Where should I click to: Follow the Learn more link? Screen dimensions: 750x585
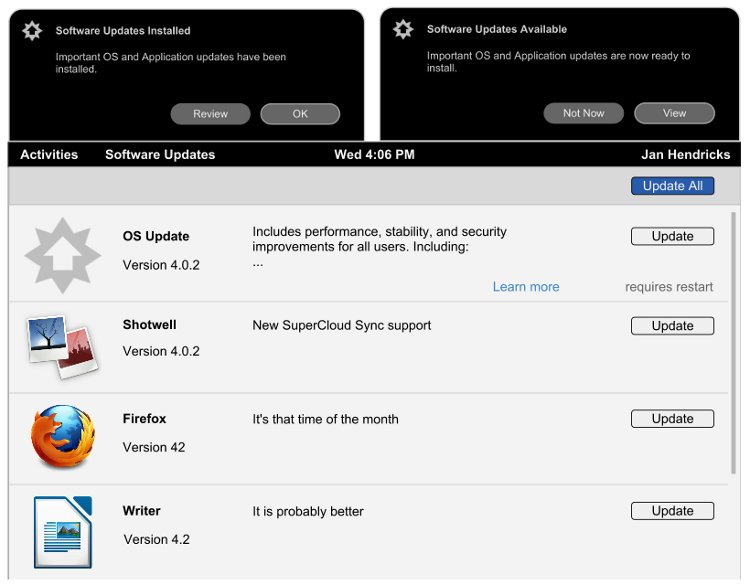click(526, 287)
